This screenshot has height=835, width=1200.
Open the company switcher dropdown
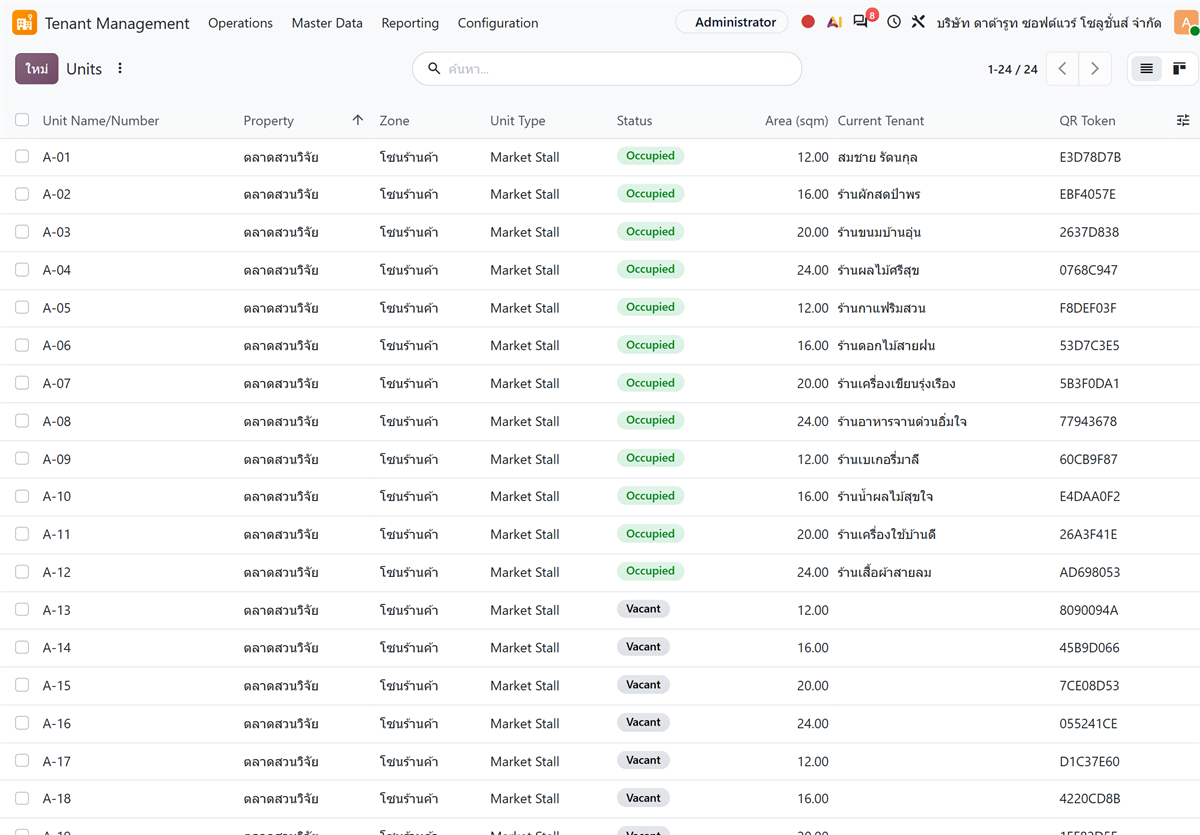click(1049, 22)
